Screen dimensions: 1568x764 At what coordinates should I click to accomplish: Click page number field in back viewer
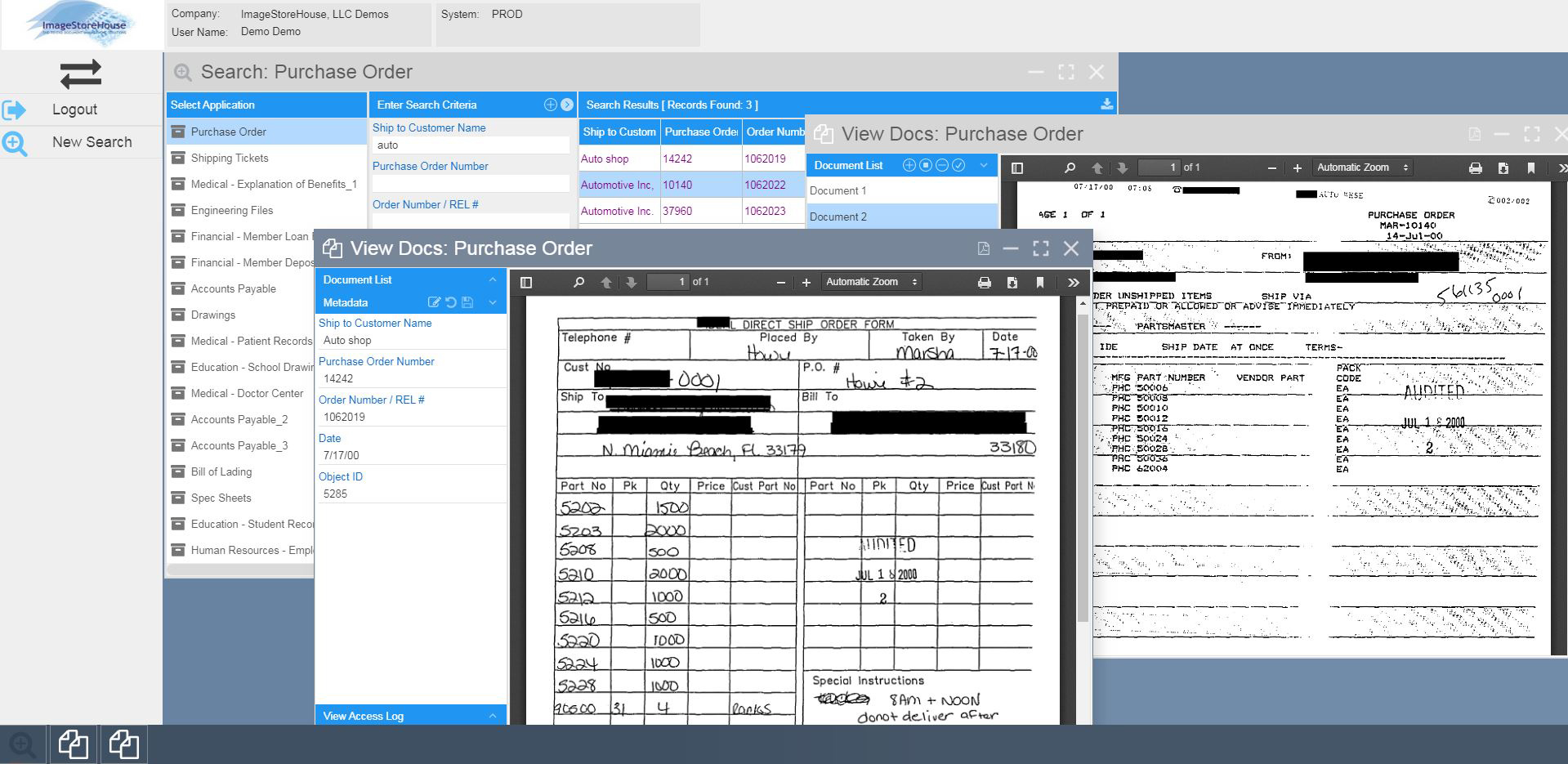click(1159, 168)
